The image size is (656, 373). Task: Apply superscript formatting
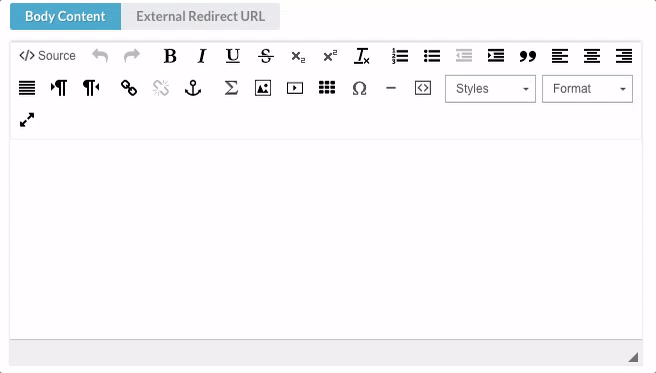pos(330,56)
